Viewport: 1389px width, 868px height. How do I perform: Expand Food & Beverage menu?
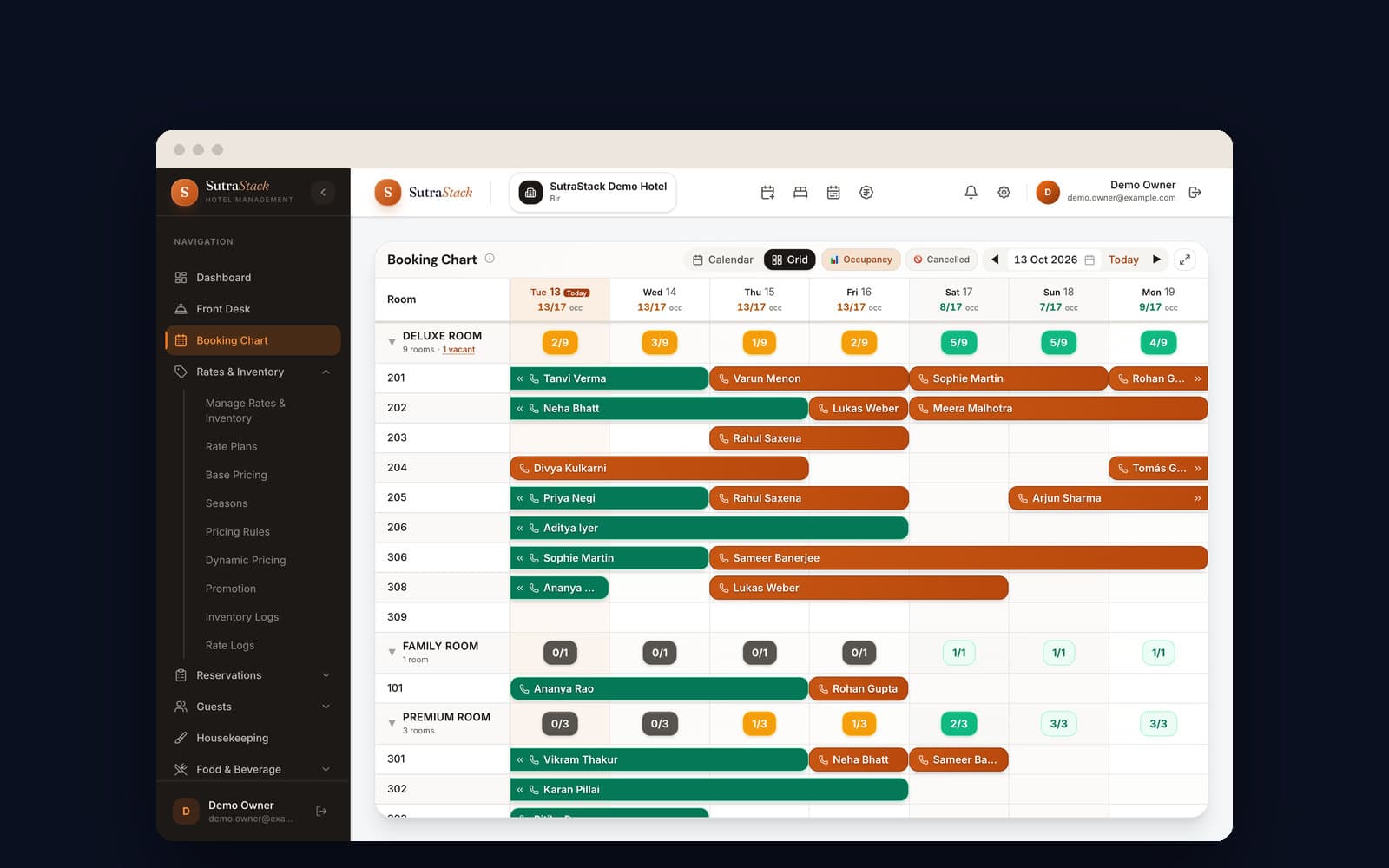(x=326, y=769)
